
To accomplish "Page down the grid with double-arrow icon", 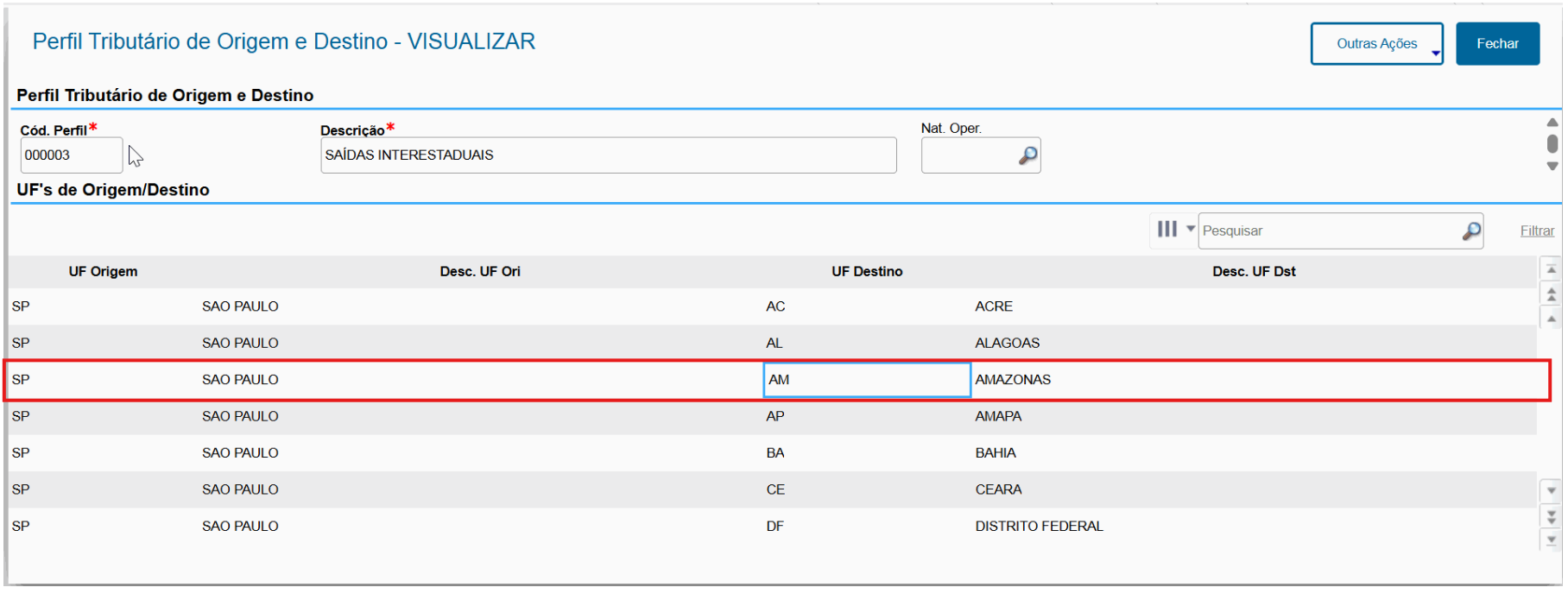I will click(1551, 515).
